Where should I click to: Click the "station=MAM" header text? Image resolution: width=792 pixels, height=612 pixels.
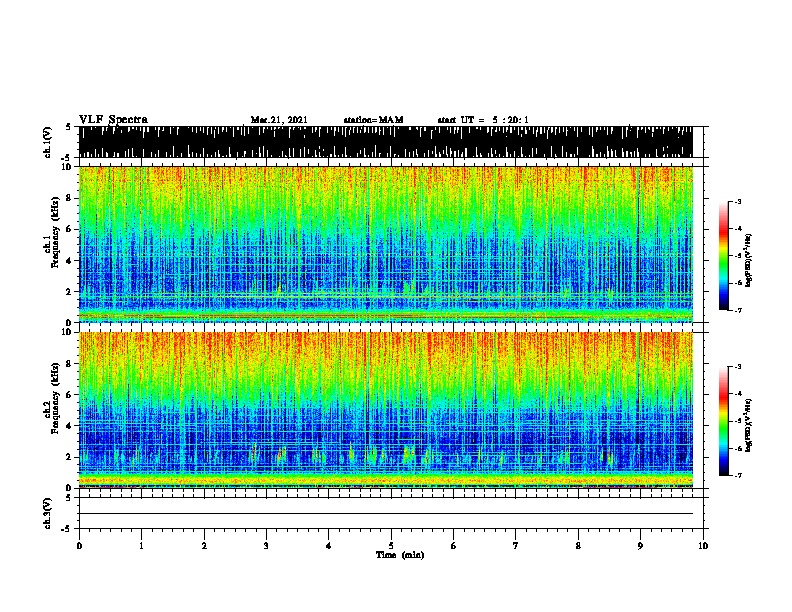click(x=373, y=120)
